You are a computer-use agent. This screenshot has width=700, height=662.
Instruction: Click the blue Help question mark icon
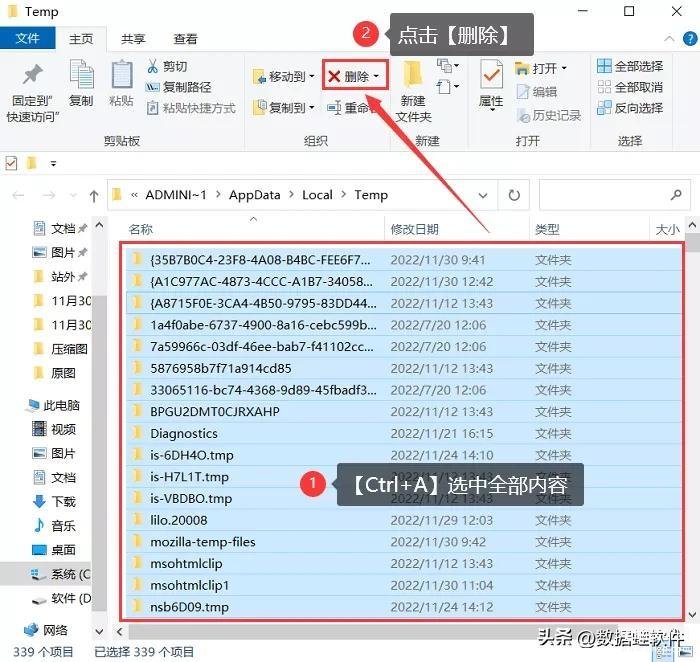coord(690,38)
